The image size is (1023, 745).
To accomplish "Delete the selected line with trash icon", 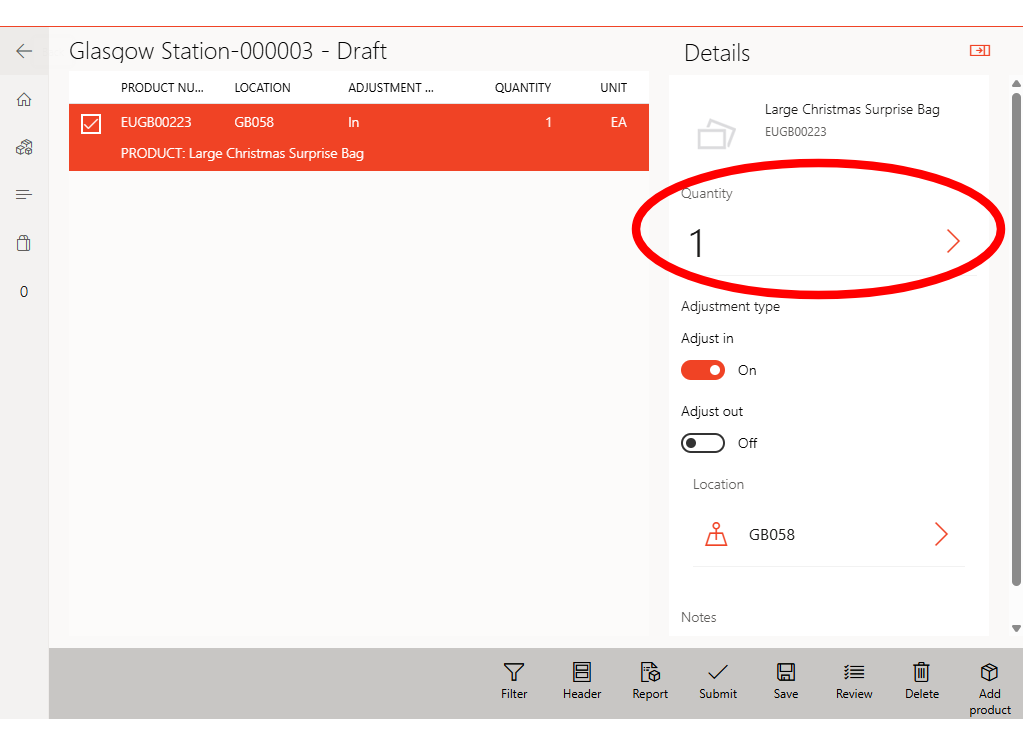I will coord(922,672).
